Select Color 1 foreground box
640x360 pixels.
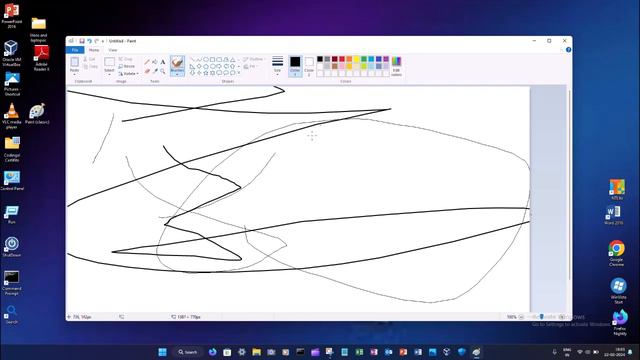(295, 66)
